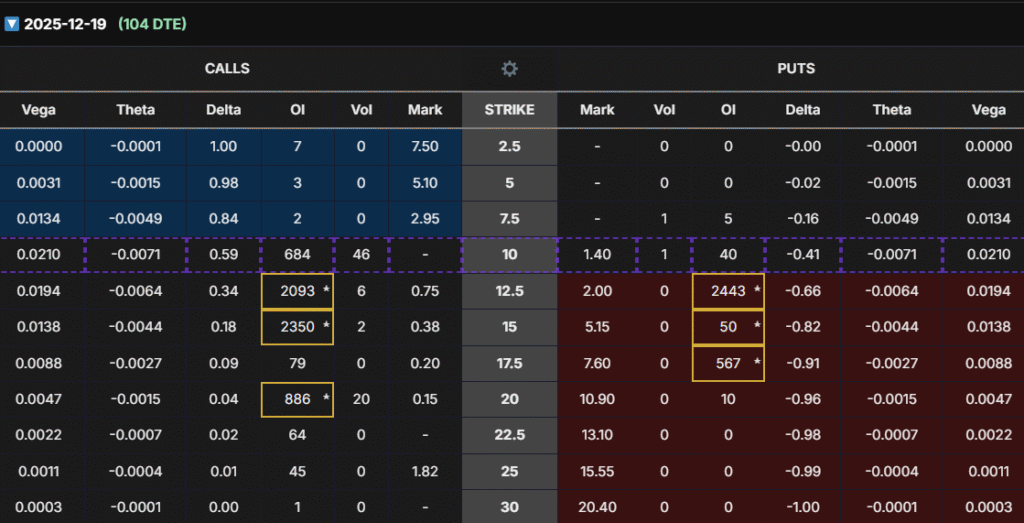Select highlighted call OI 2093 cell
The height and width of the screenshot is (523, 1024).
point(297,291)
